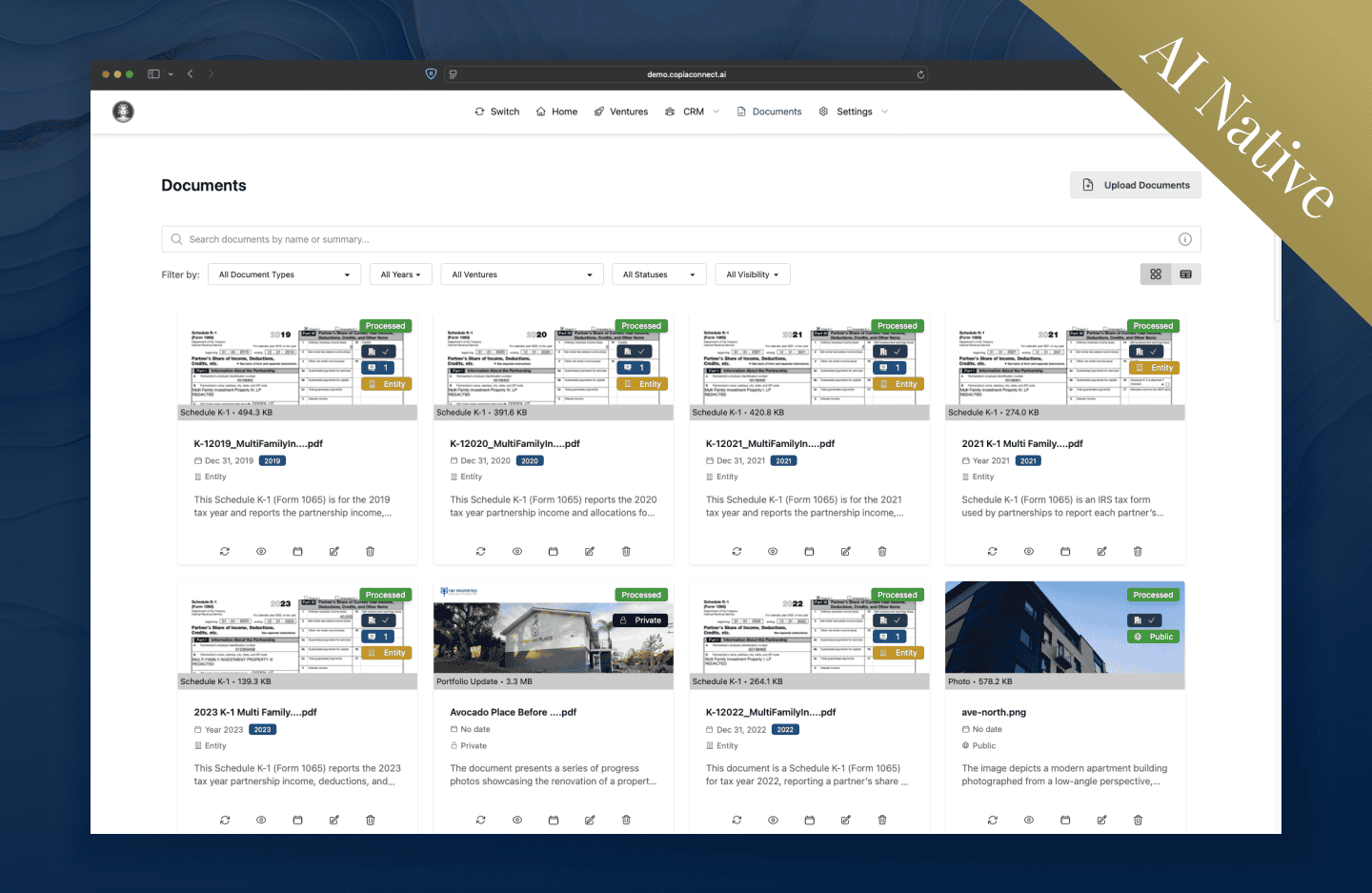
Task: Expand the All Document Types filter
Action: click(283, 274)
